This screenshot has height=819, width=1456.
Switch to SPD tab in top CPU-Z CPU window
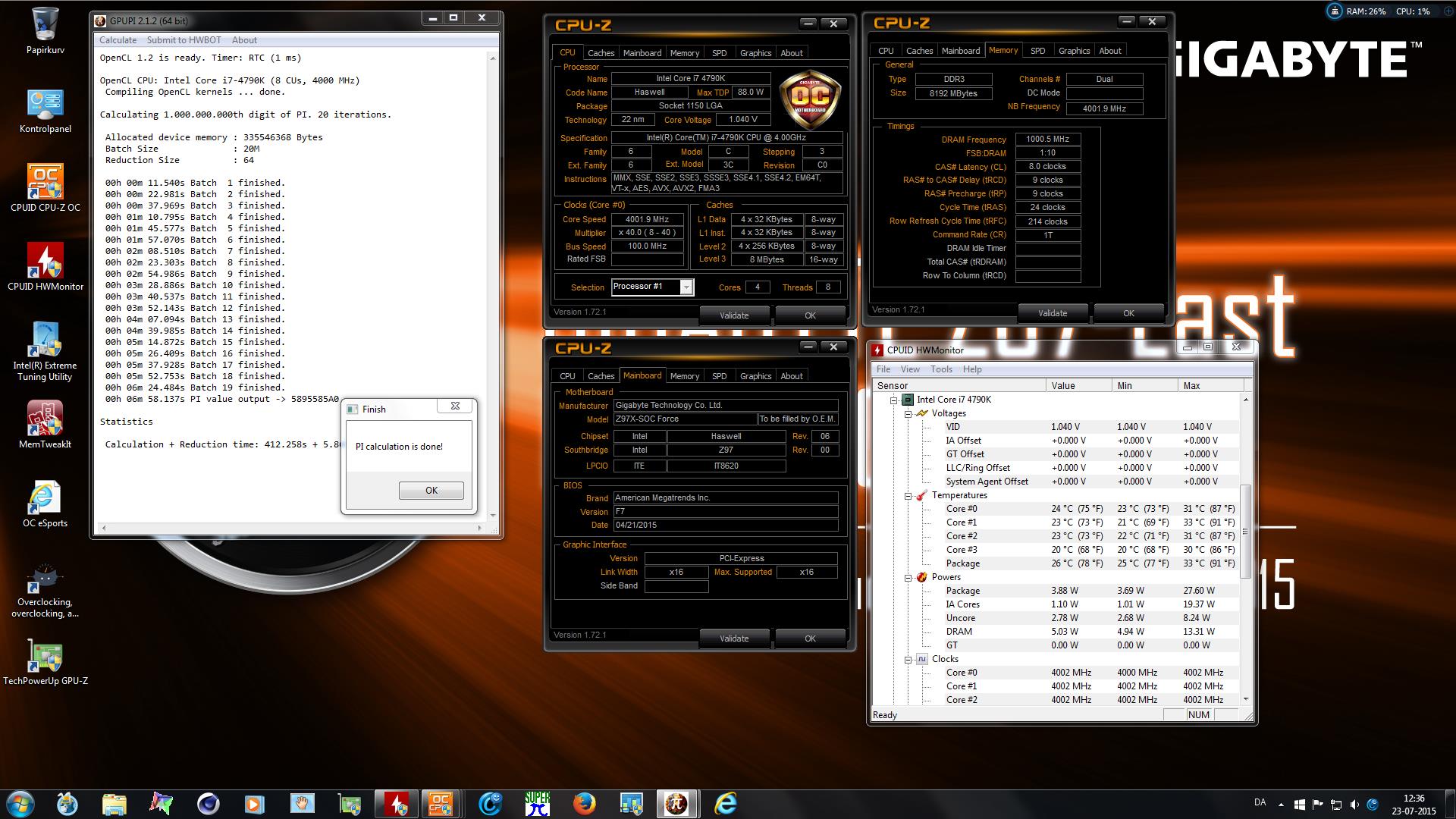click(719, 53)
